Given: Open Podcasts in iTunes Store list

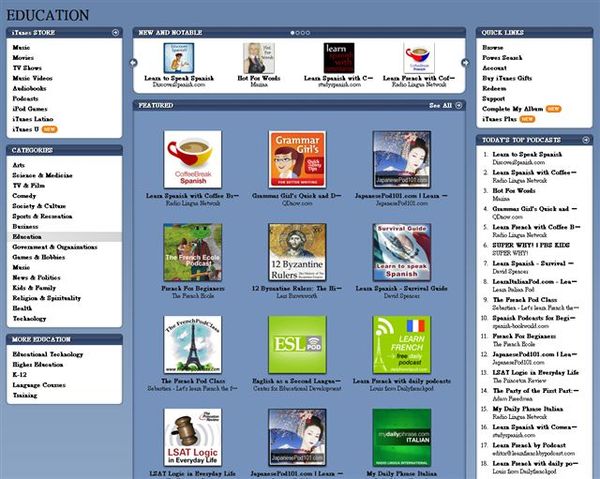Looking at the screenshot, I should click(25, 98).
